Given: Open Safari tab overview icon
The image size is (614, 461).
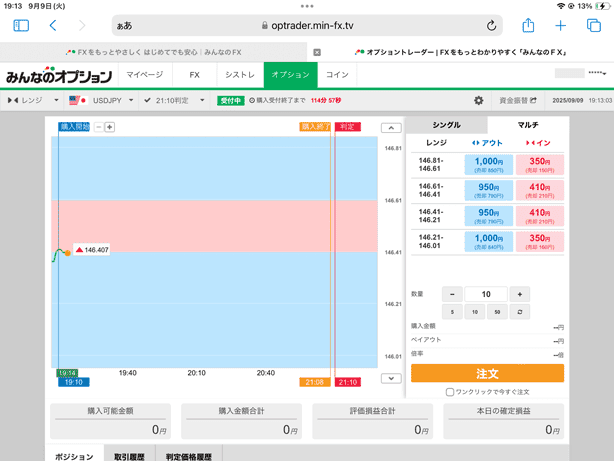Looking at the screenshot, I should point(593,26).
